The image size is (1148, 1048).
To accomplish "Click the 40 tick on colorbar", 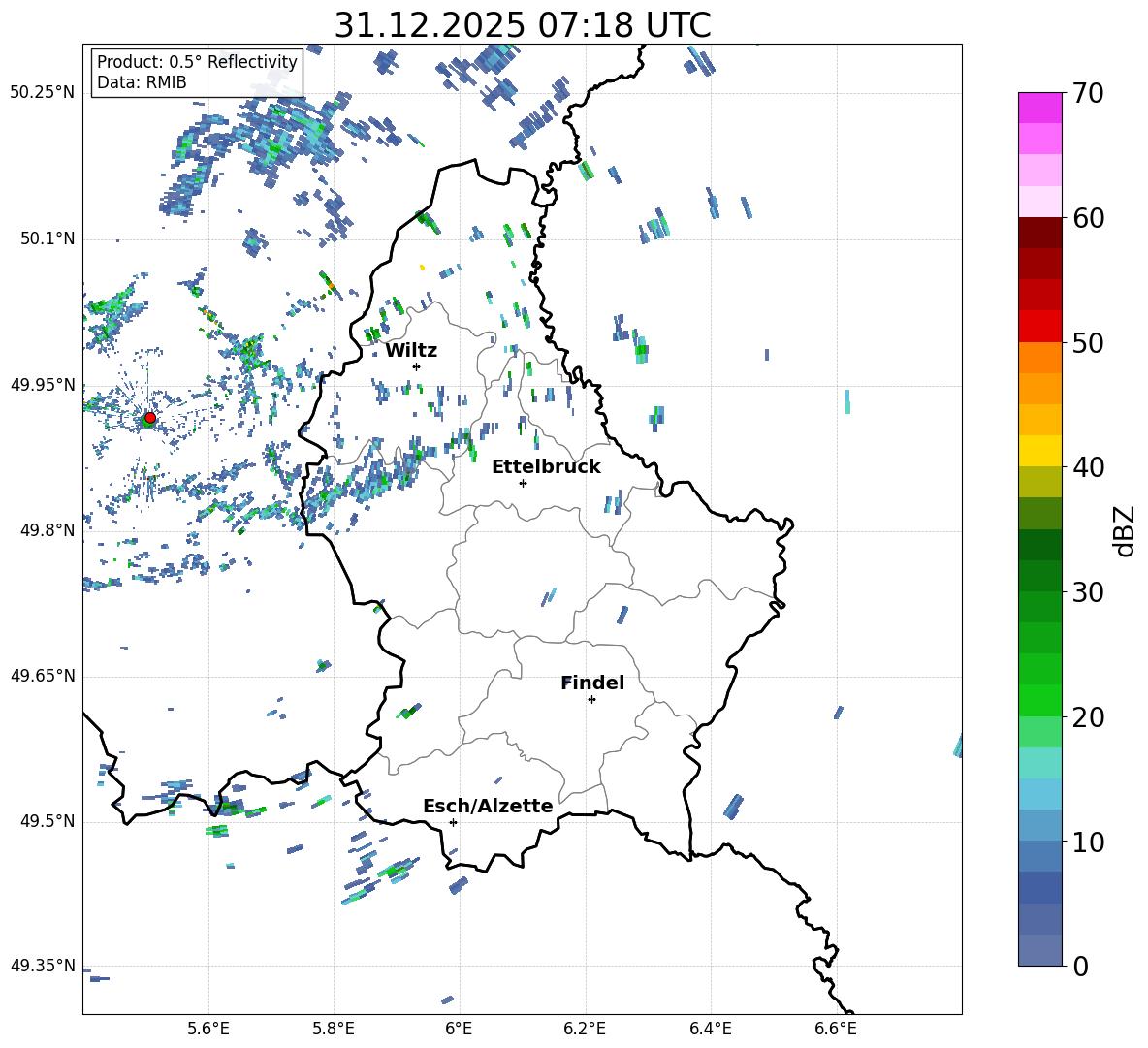I will (1088, 467).
